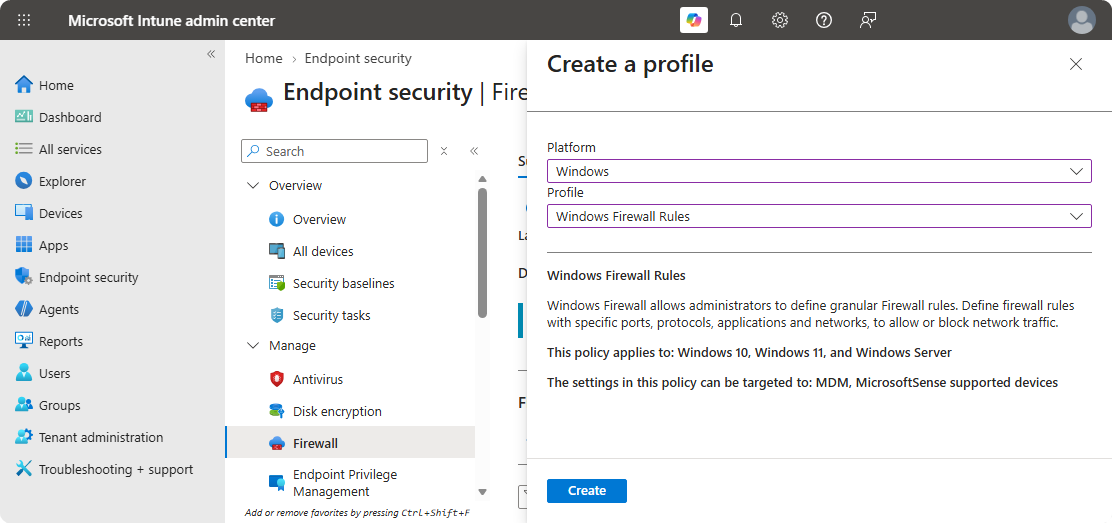This screenshot has height=523, width=1112.
Task: Open the settings gear in header
Action: (780, 20)
